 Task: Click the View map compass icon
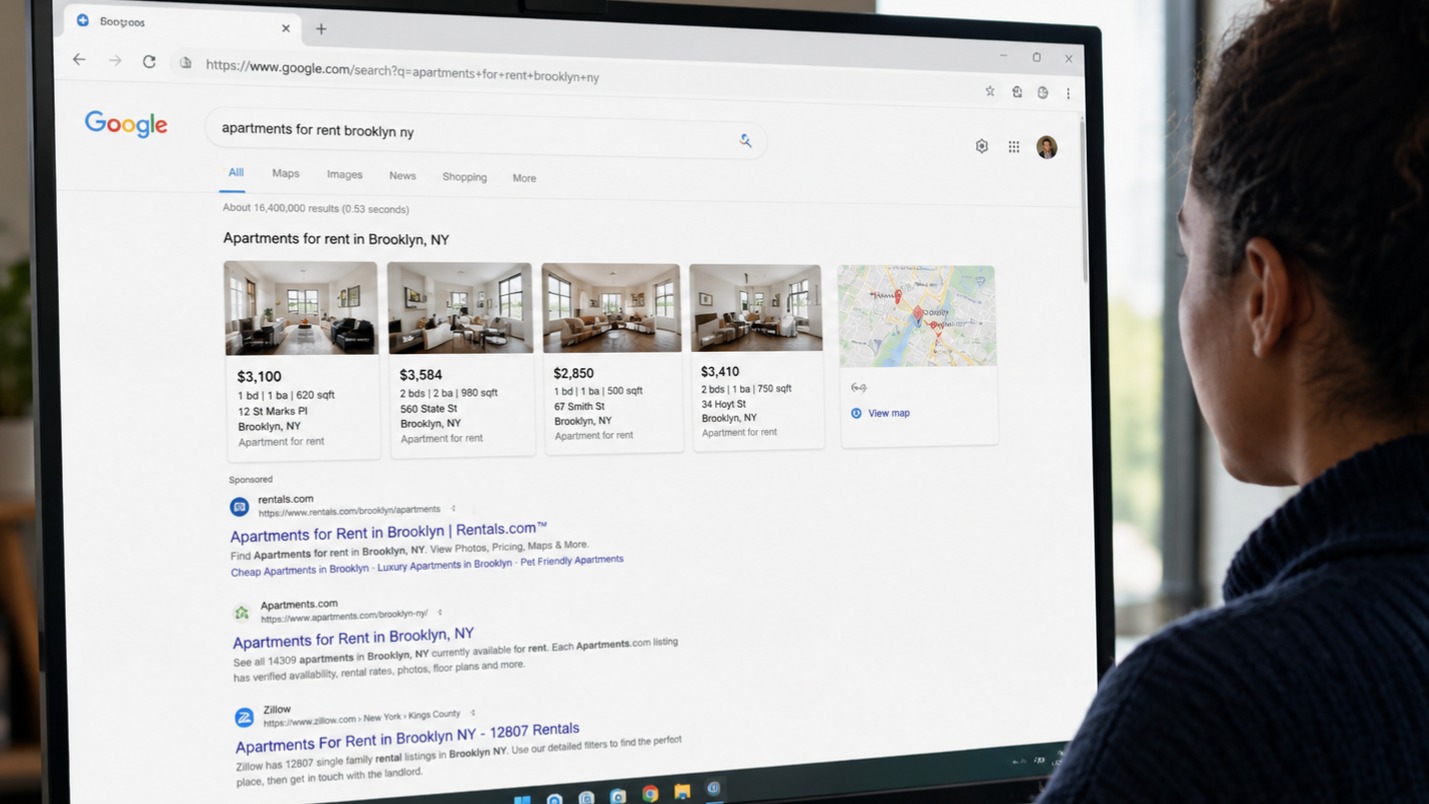856,413
